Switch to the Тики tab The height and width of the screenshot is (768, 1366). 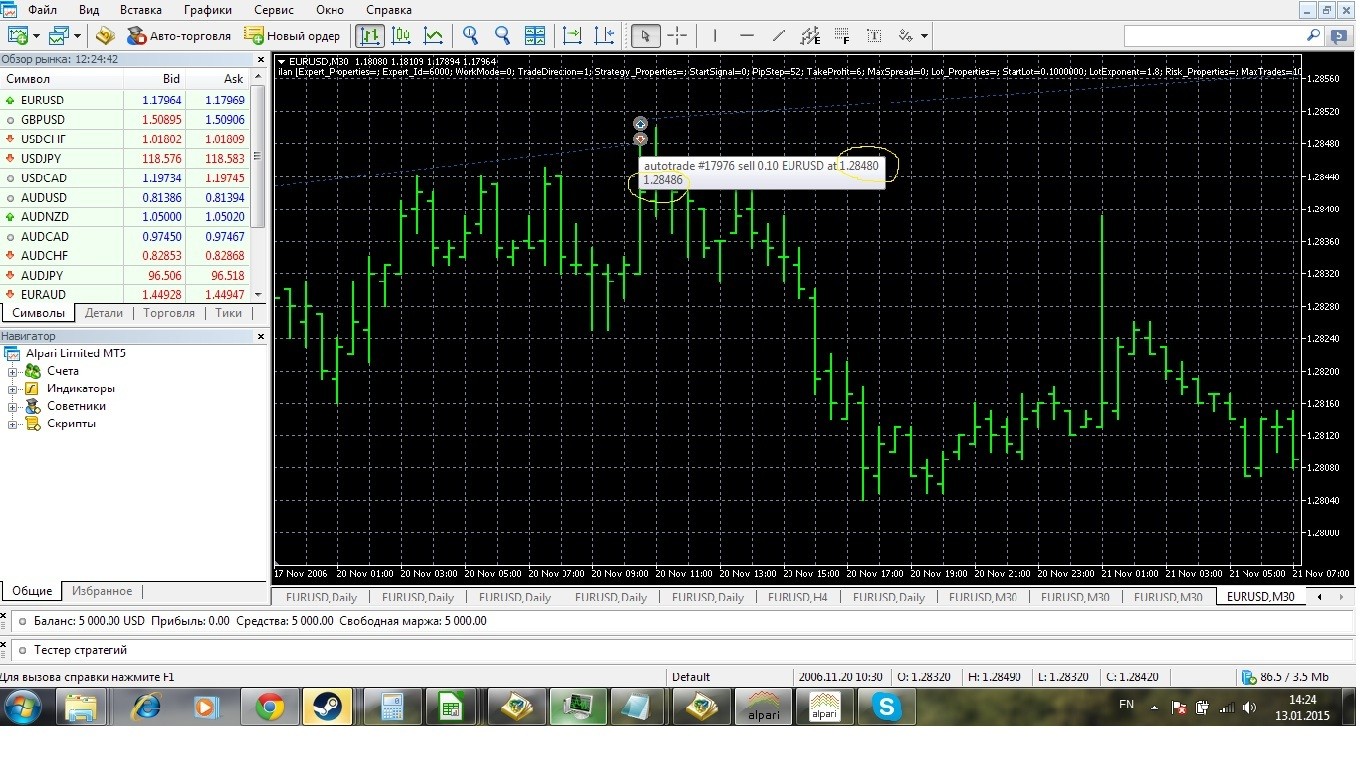pos(229,313)
